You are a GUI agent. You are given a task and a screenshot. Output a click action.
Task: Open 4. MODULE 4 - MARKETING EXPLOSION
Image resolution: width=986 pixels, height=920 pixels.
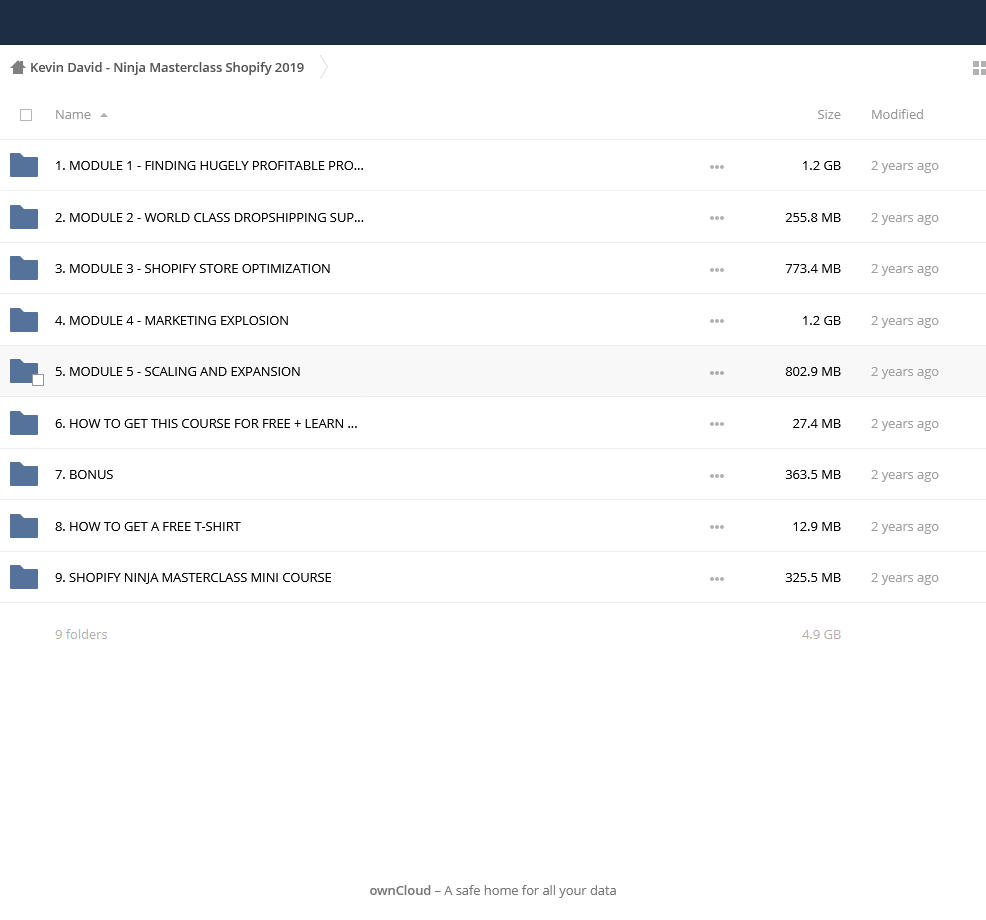[x=172, y=320]
